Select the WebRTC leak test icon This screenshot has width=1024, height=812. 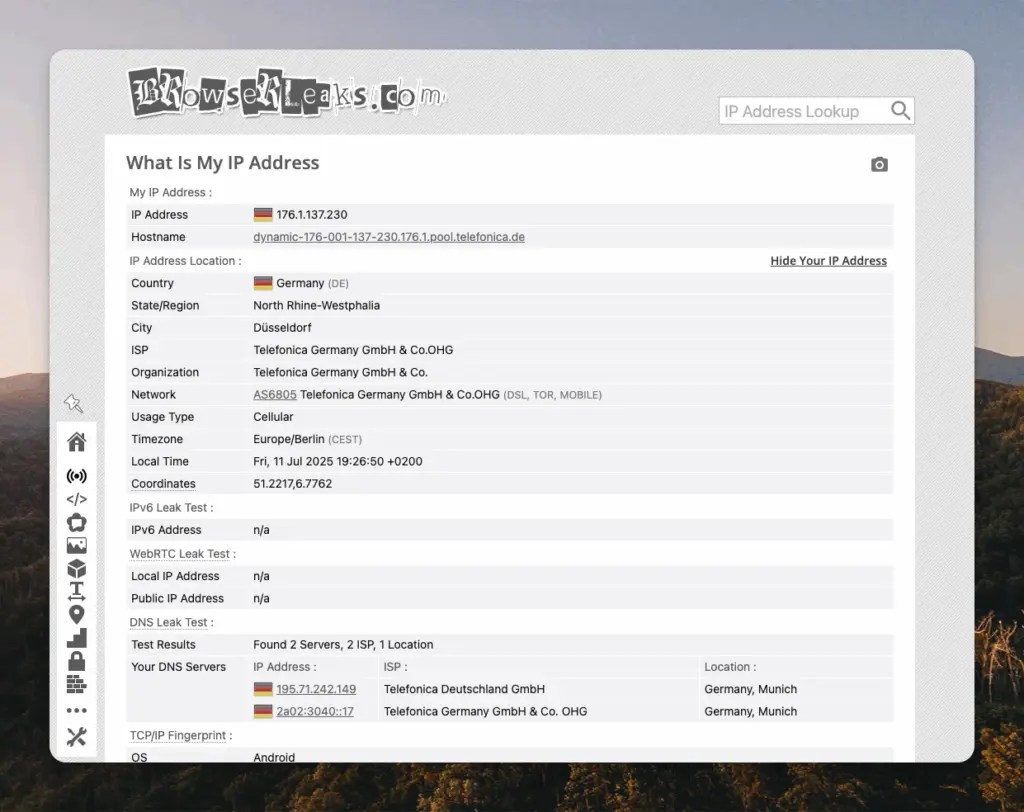click(77, 476)
